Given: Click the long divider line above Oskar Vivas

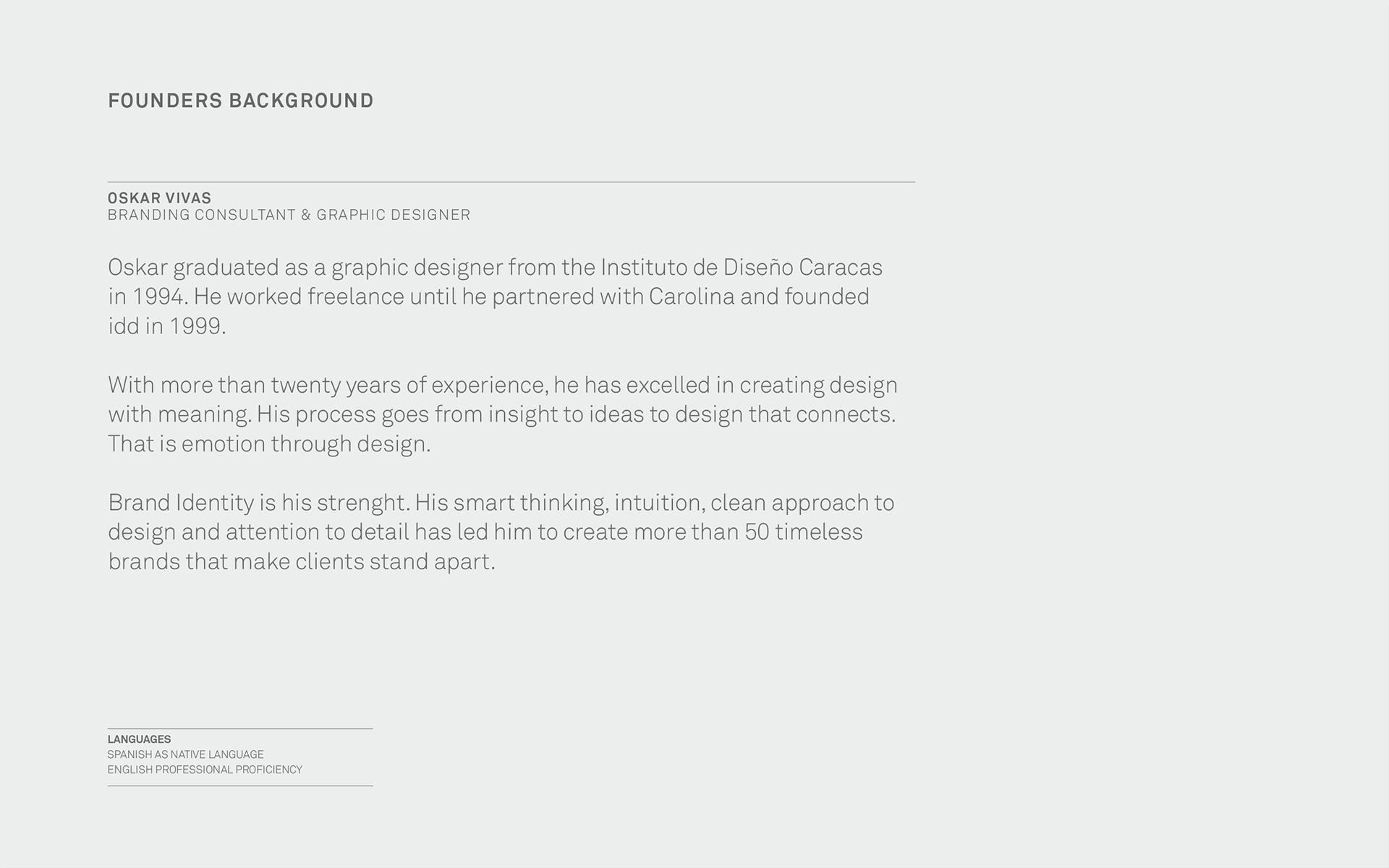Looking at the screenshot, I should [511, 182].
